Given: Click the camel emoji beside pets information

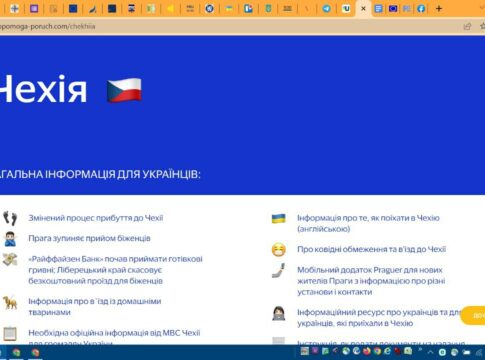Looking at the screenshot, I should 10,302.
